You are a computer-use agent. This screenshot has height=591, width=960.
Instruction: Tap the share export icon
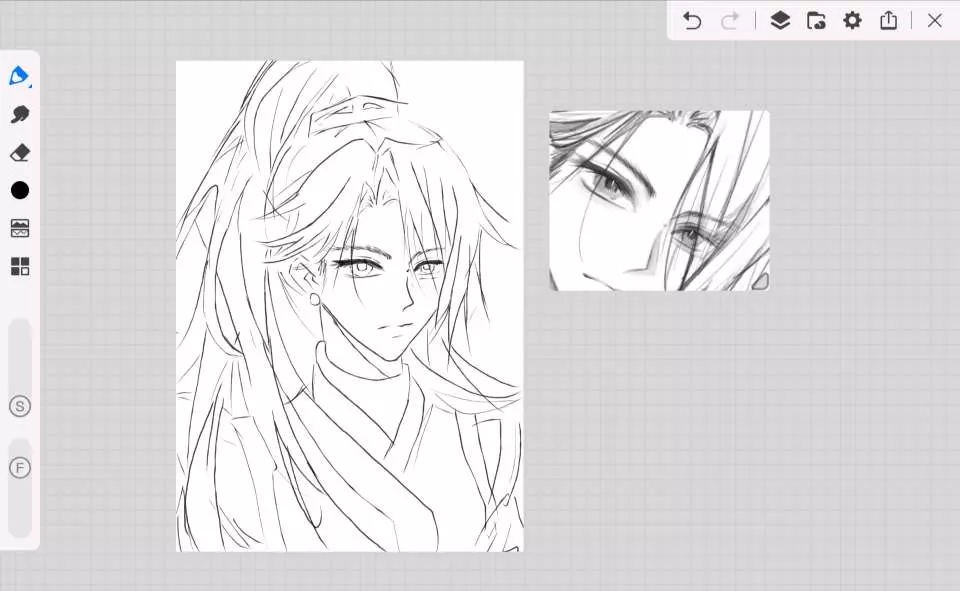click(x=888, y=20)
